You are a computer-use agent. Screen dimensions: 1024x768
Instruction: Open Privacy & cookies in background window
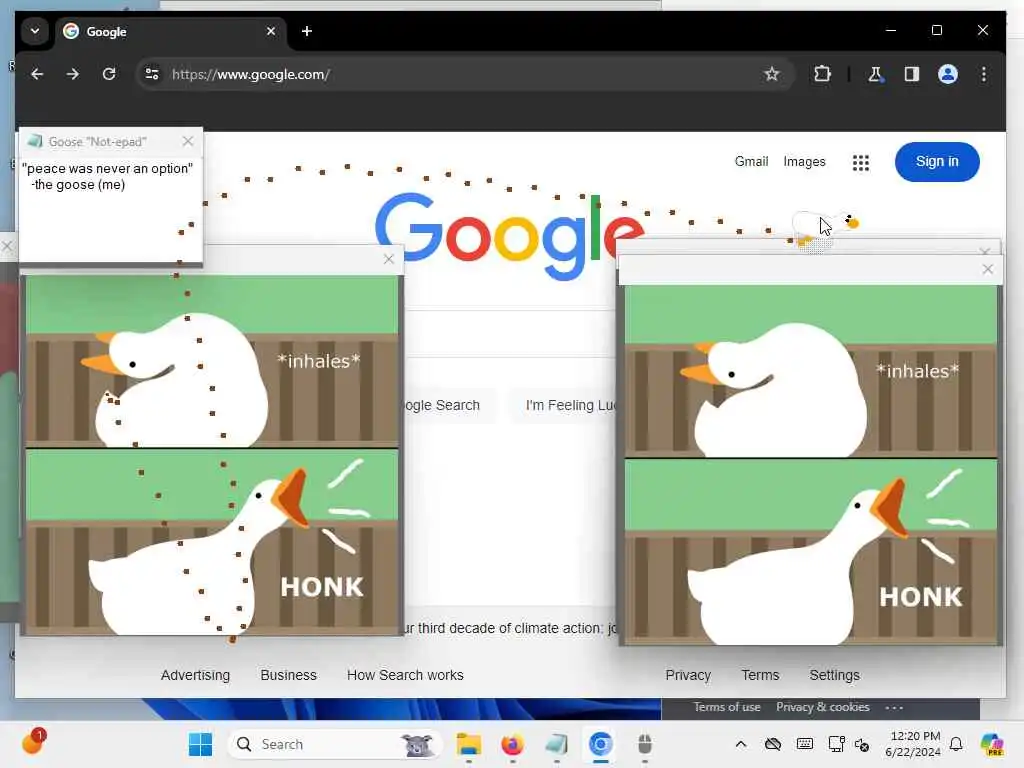tap(822, 707)
